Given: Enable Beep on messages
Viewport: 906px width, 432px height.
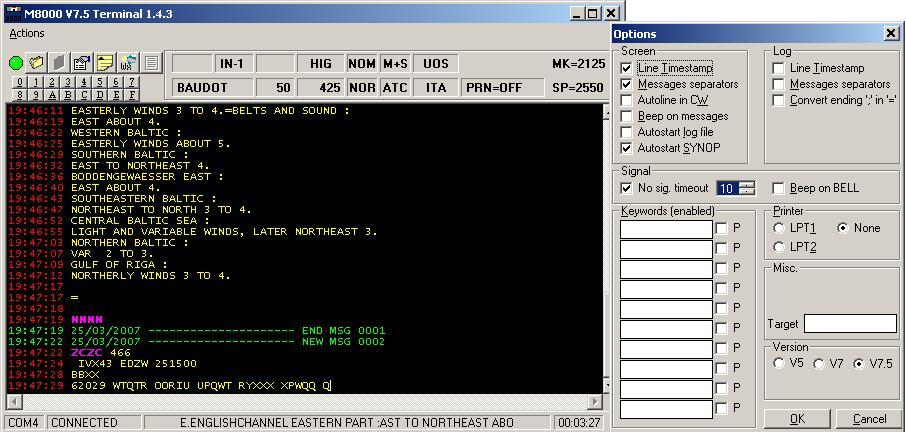Looking at the screenshot, I should pyautogui.click(x=626, y=116).
